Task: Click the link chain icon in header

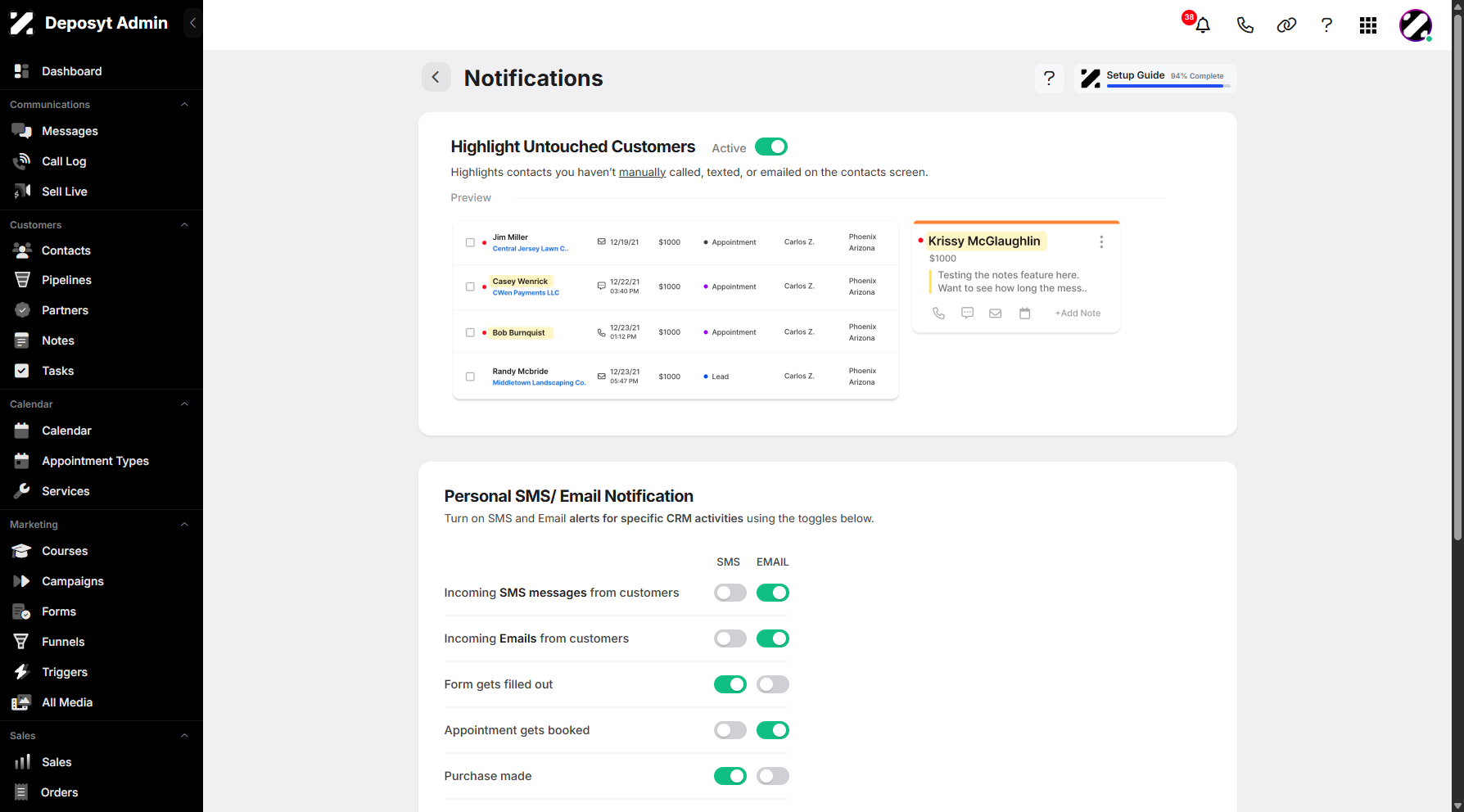Action: click(x=1286, y=25)
